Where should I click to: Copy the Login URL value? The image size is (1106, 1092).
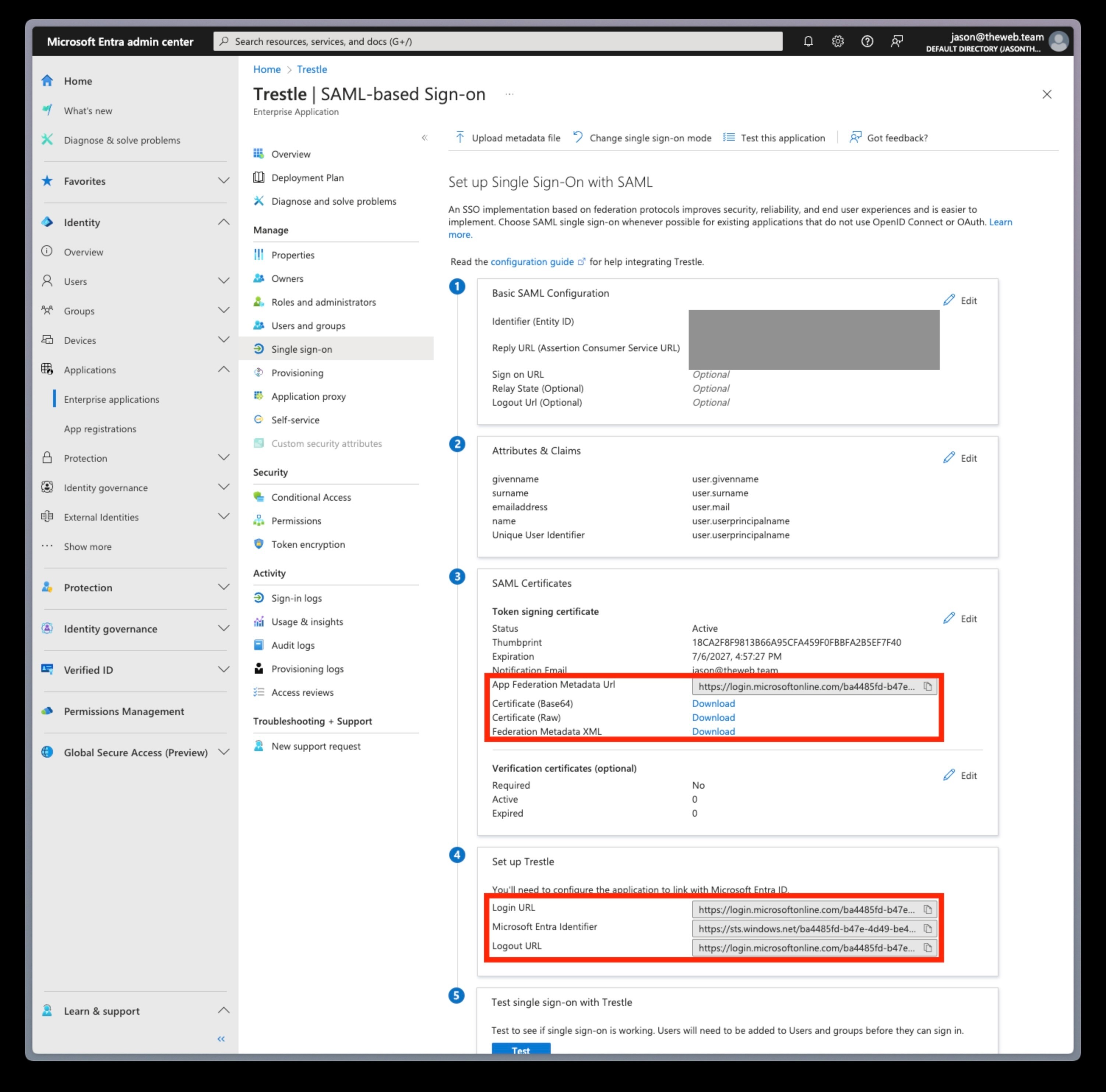click(927, 909)
